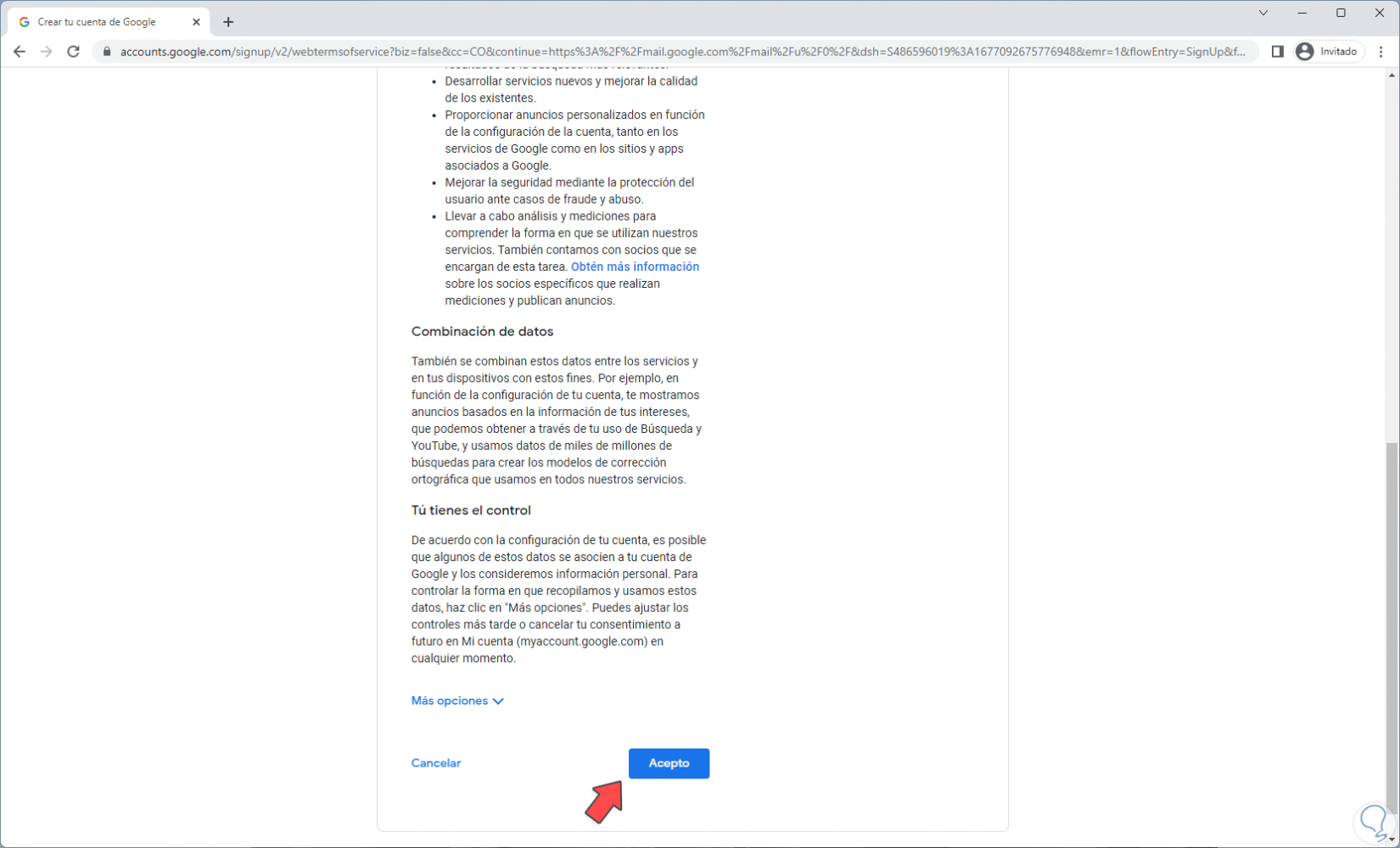Open the Obtén más información link
The image size is (1400, 848).
[x=635, y=267]
